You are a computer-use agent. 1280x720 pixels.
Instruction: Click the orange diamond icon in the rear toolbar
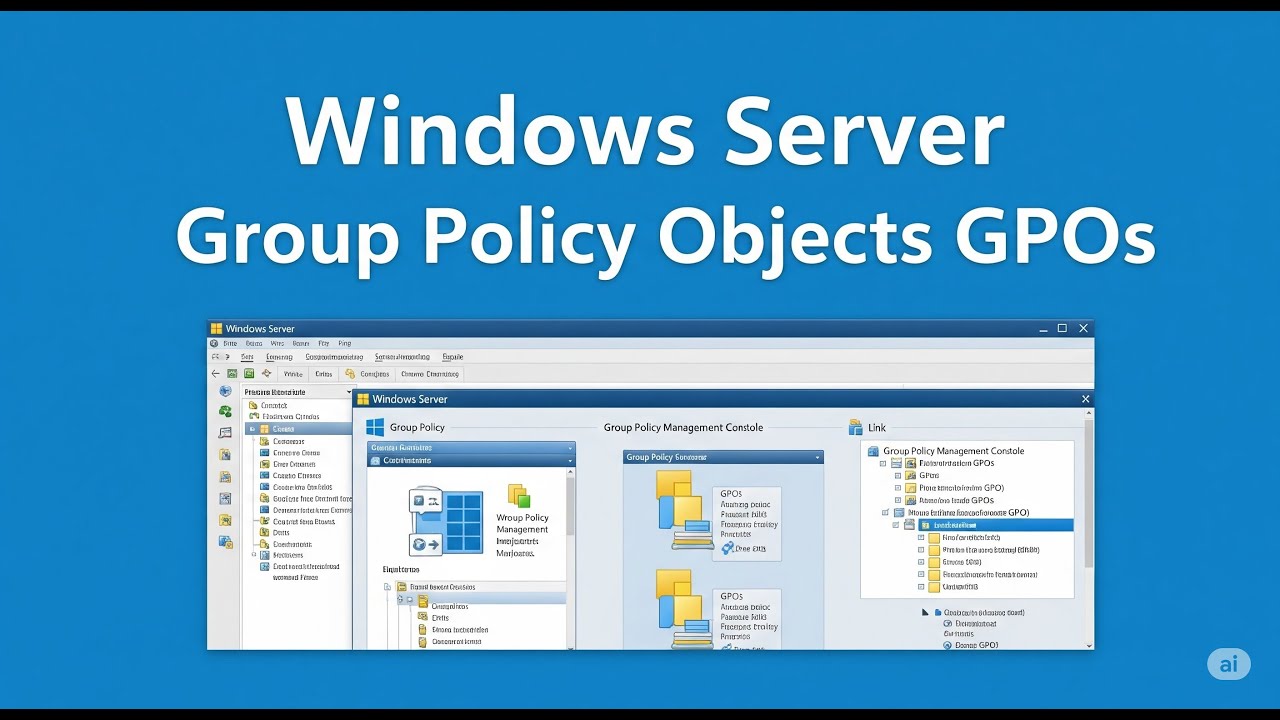coord(266,373)
